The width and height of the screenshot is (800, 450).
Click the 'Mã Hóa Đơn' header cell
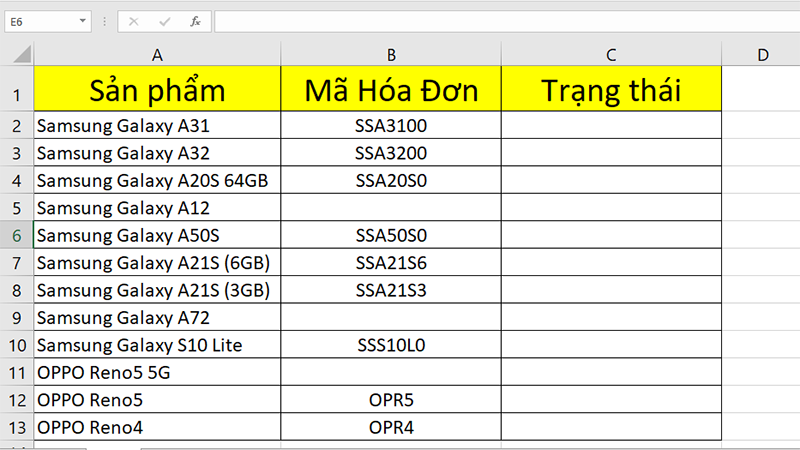click(391, 89)
